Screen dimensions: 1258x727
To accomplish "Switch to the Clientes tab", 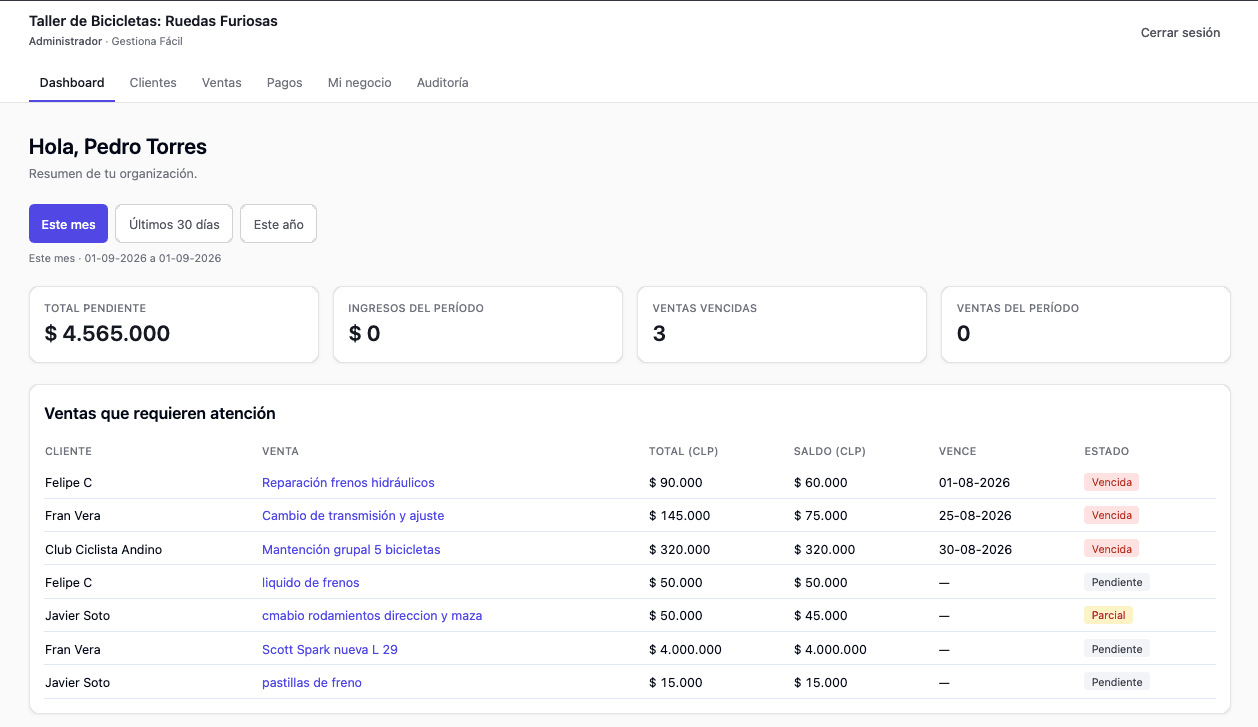I will pyautogui.click(x=153, y=83).
